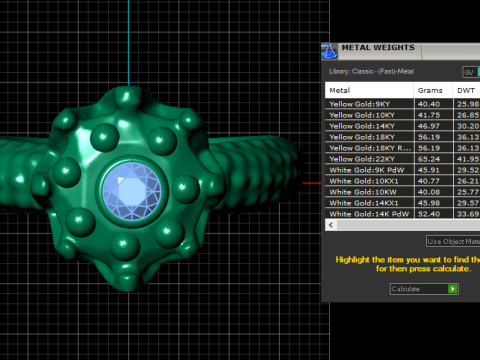Select the blue gemstone in the viewport

click(132, 191)
